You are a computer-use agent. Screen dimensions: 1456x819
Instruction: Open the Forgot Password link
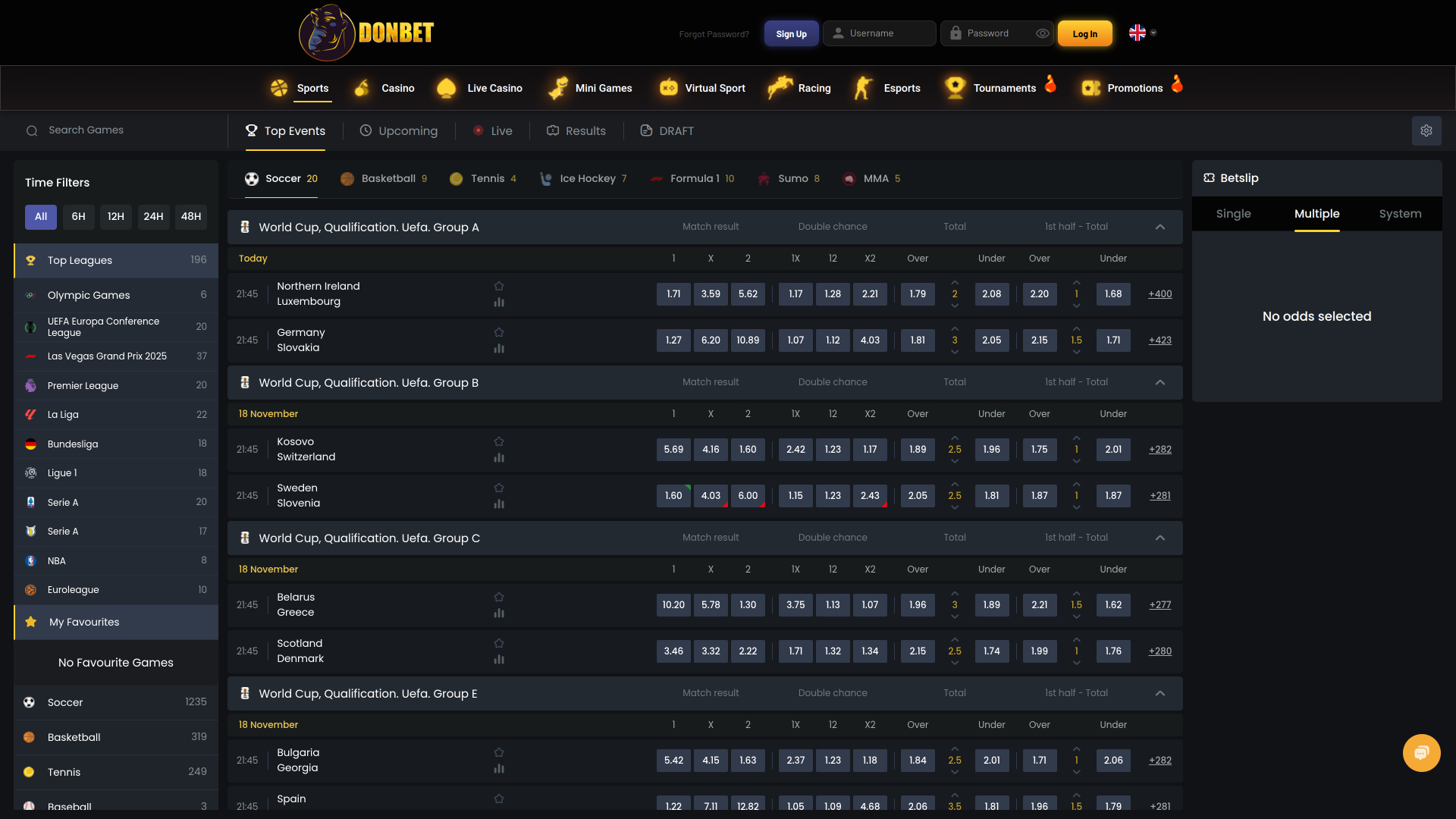click(714, 33)
